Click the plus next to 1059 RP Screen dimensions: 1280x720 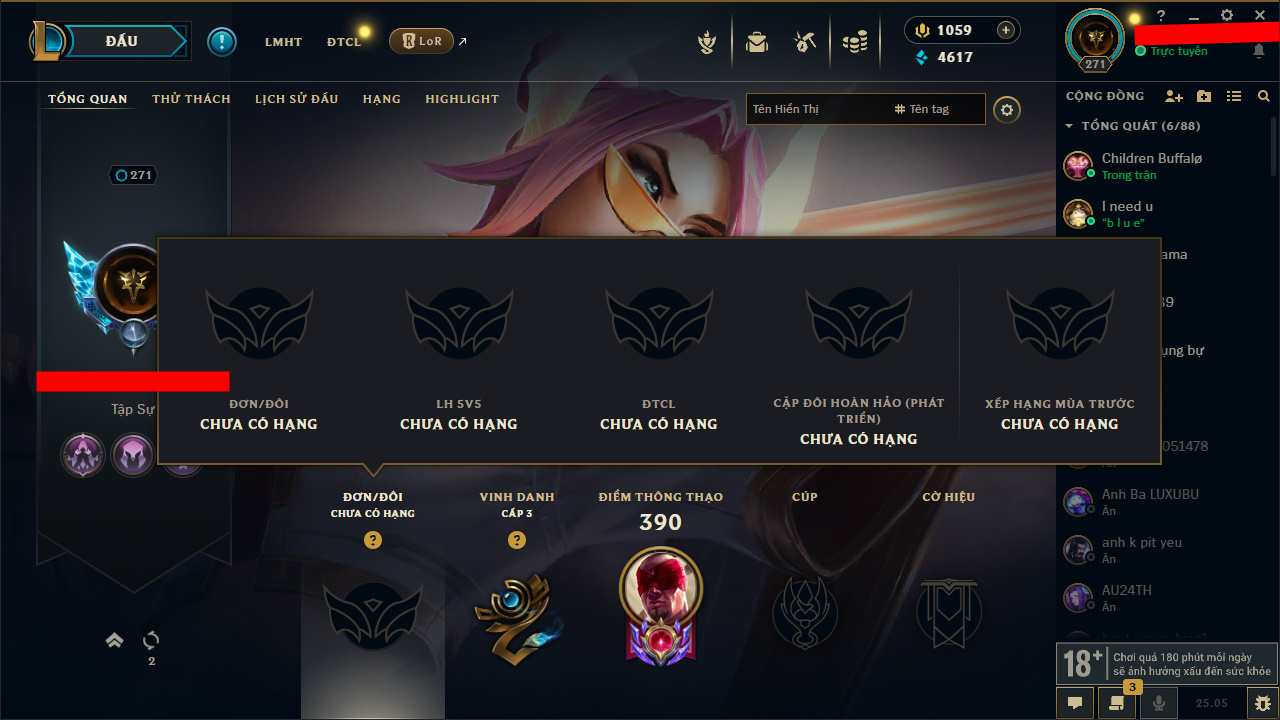tap(1006, 30)
